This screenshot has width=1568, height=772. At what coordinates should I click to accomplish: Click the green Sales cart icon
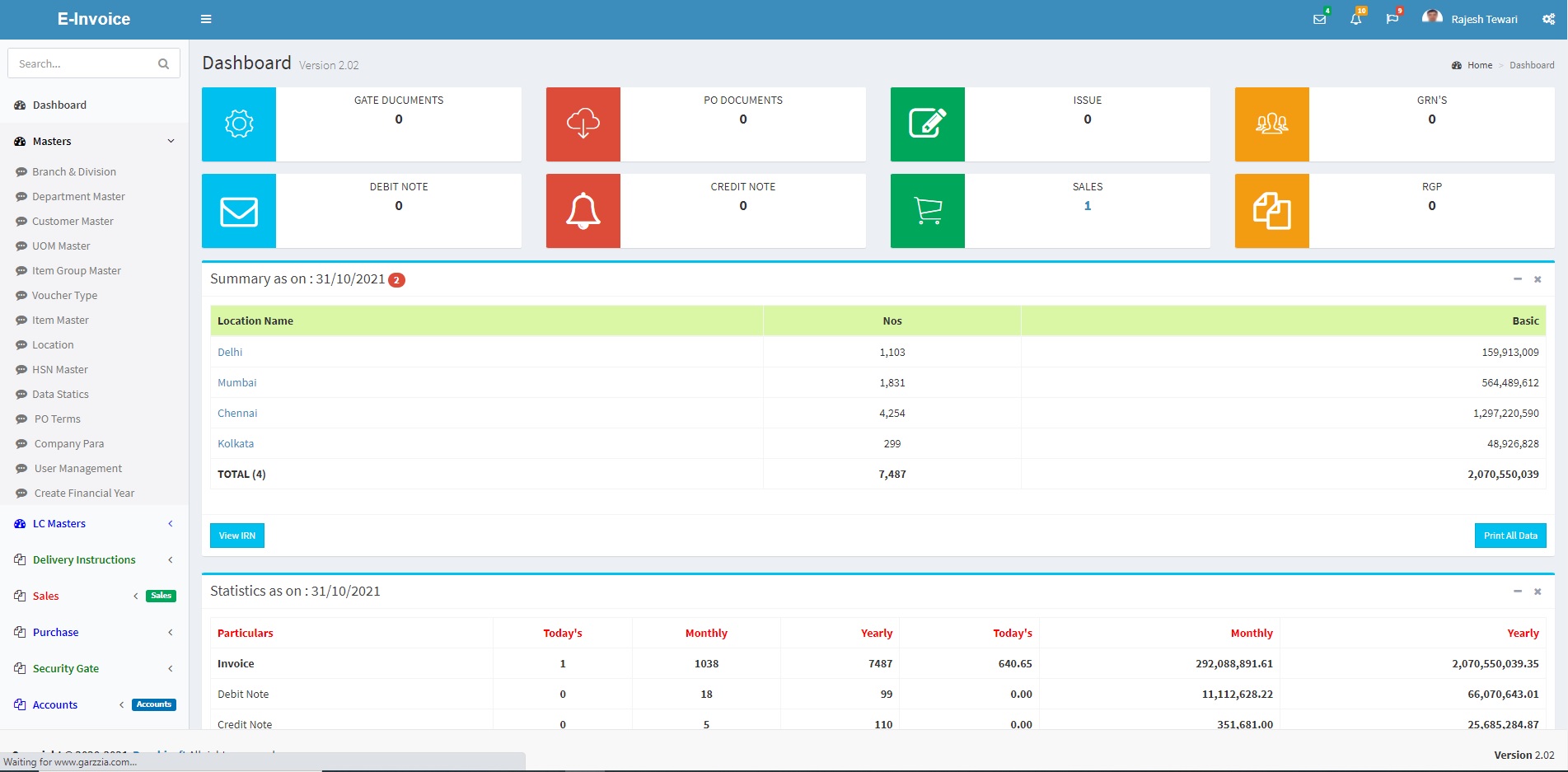tap(927, 211)
